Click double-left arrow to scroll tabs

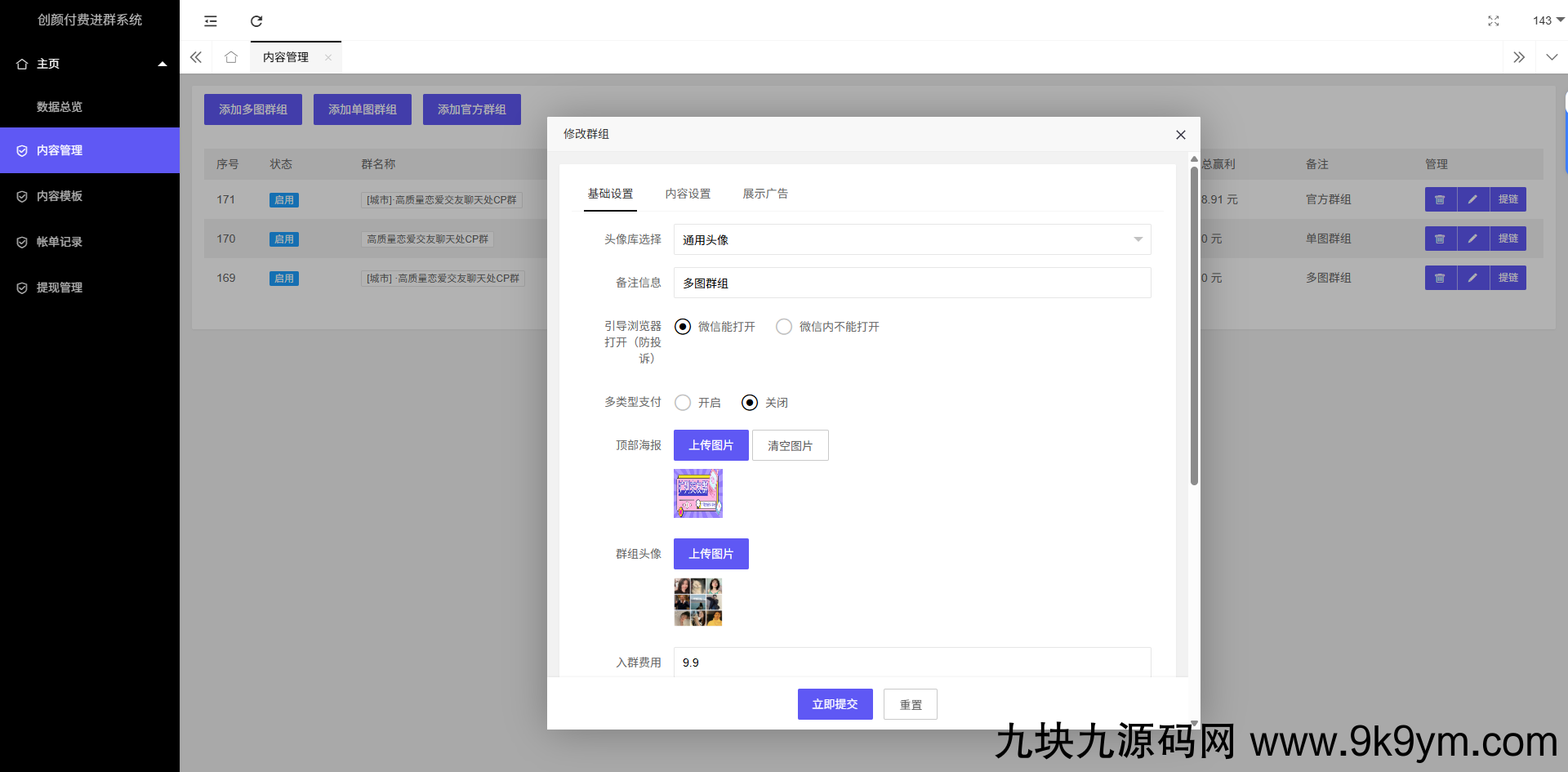pos(196,57)
